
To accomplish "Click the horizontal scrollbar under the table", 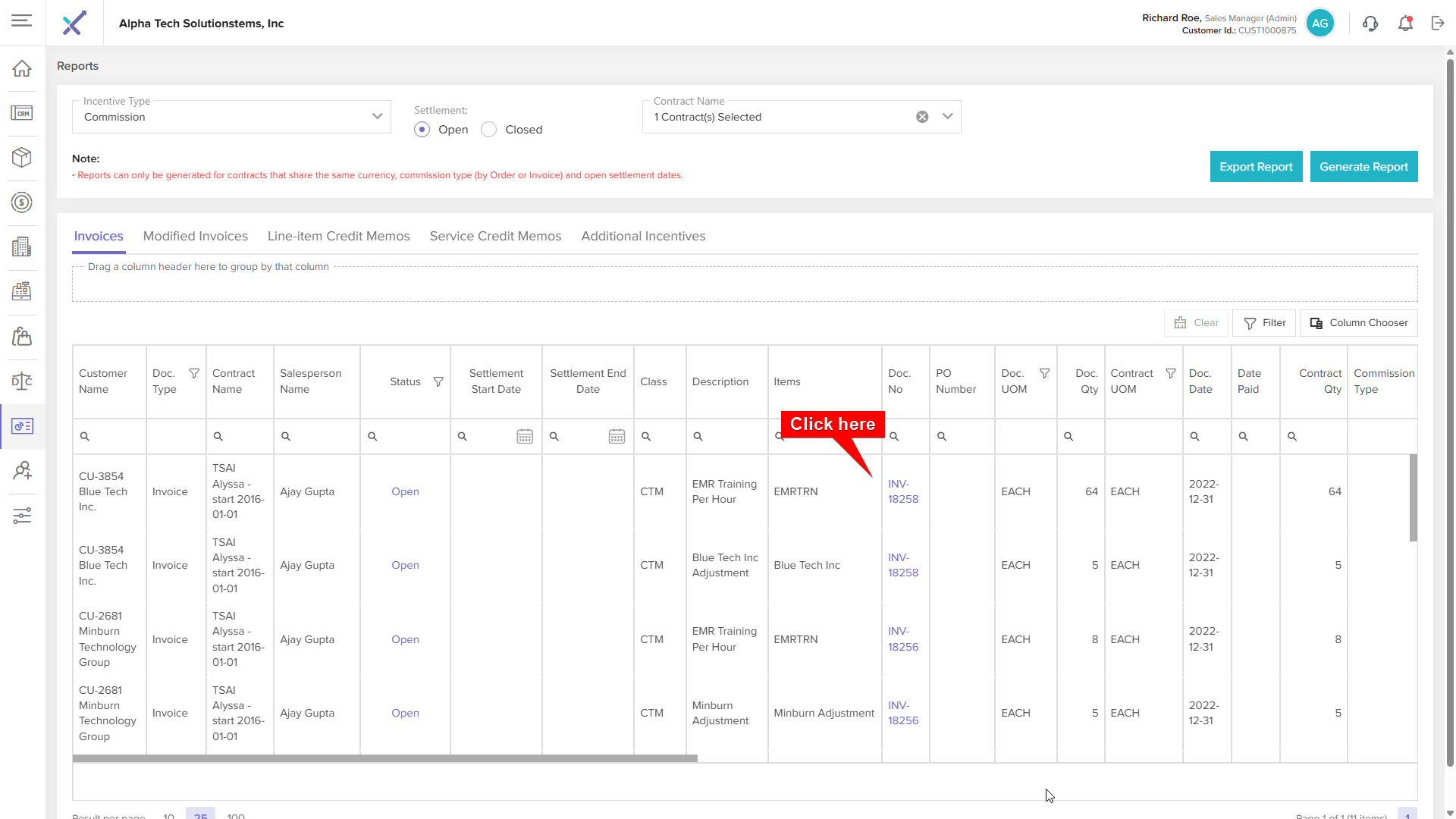I will 384,758.
